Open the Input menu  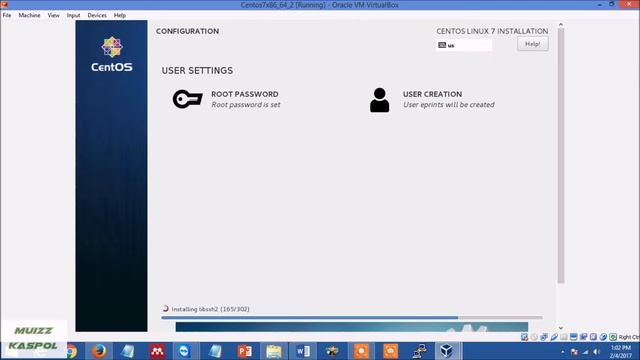click(x=73, y=15)
